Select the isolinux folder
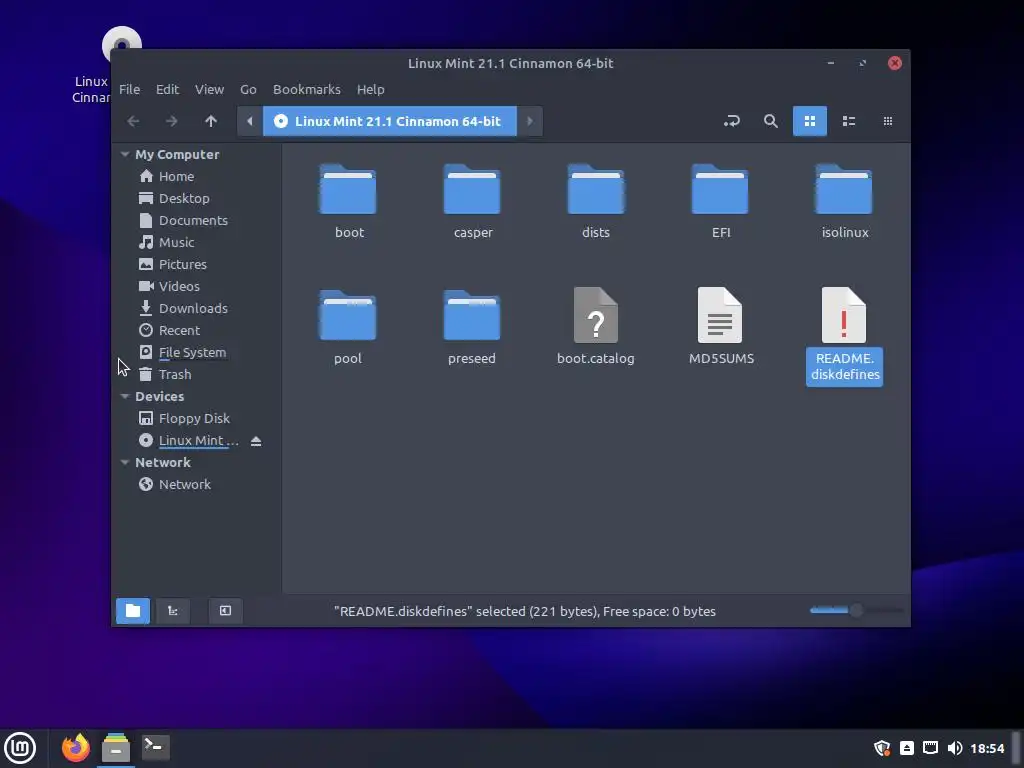 pyautogui.click(x=844, y=201)
